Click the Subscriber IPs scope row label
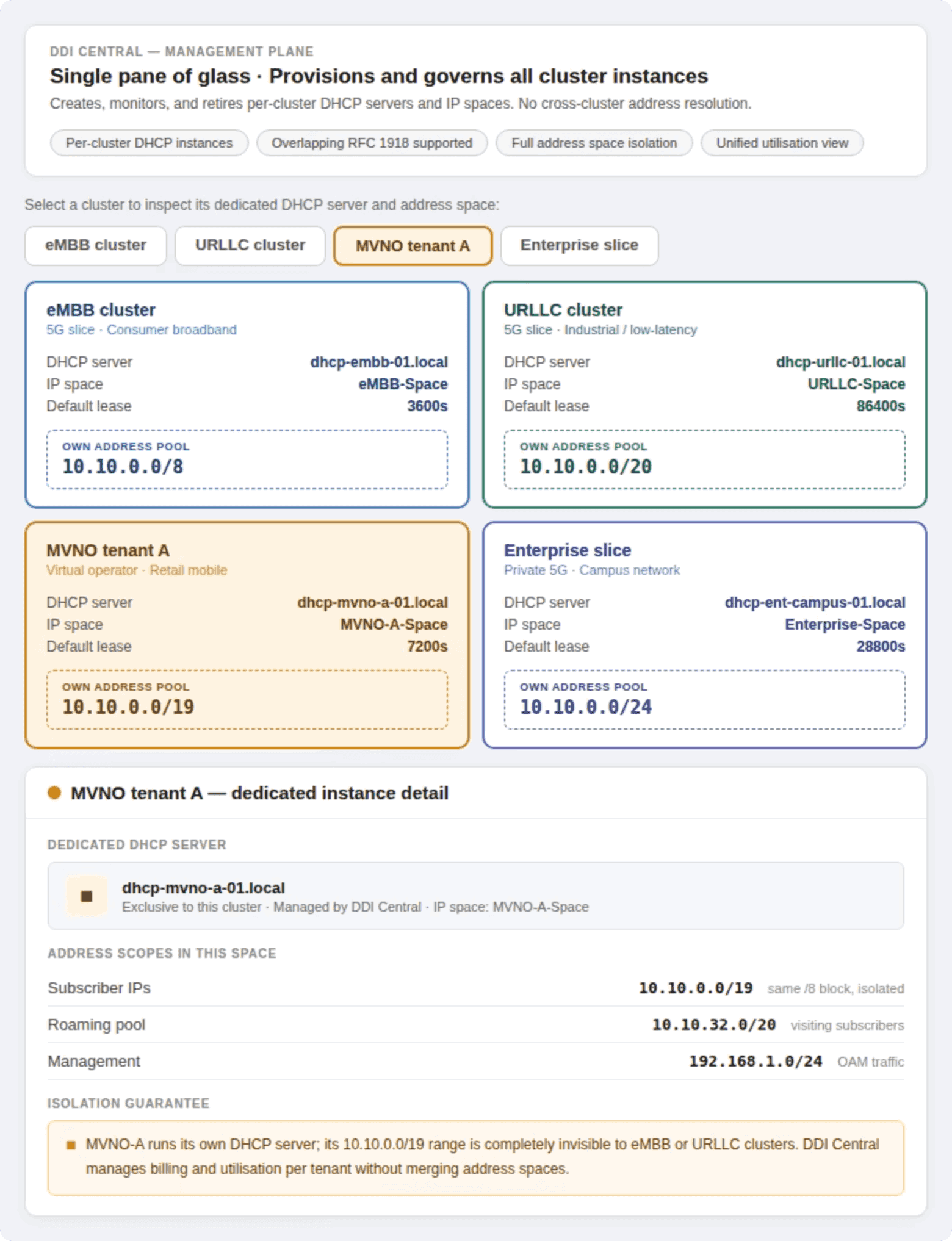This screenshot has width=952, height=1241. coord(99,988)
